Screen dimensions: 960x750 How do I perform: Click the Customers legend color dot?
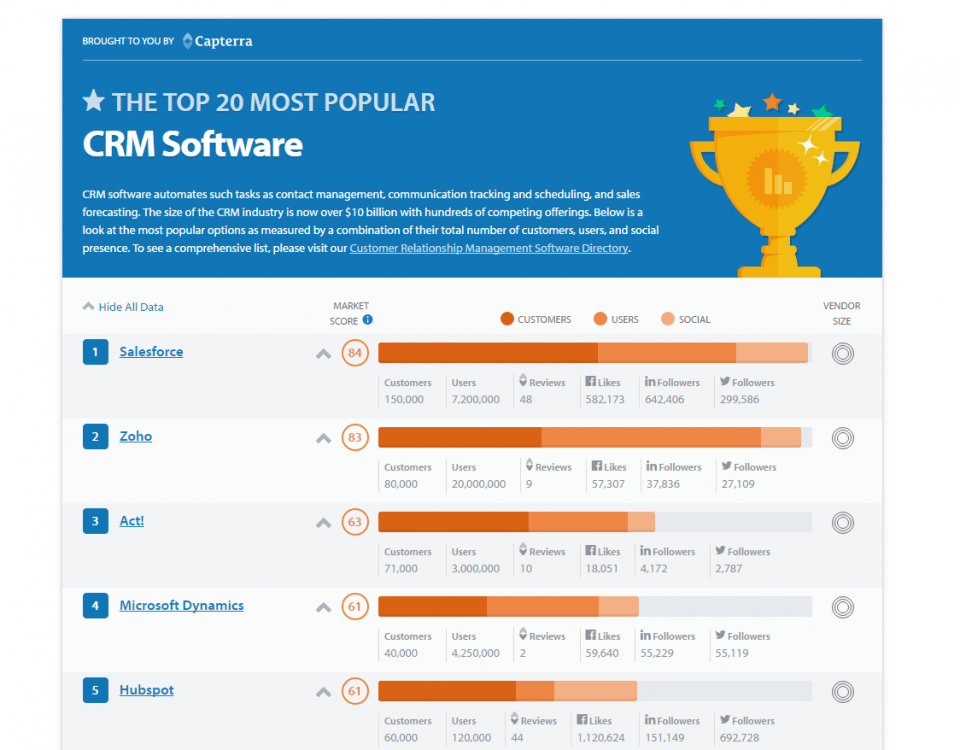tap(507, 318)
